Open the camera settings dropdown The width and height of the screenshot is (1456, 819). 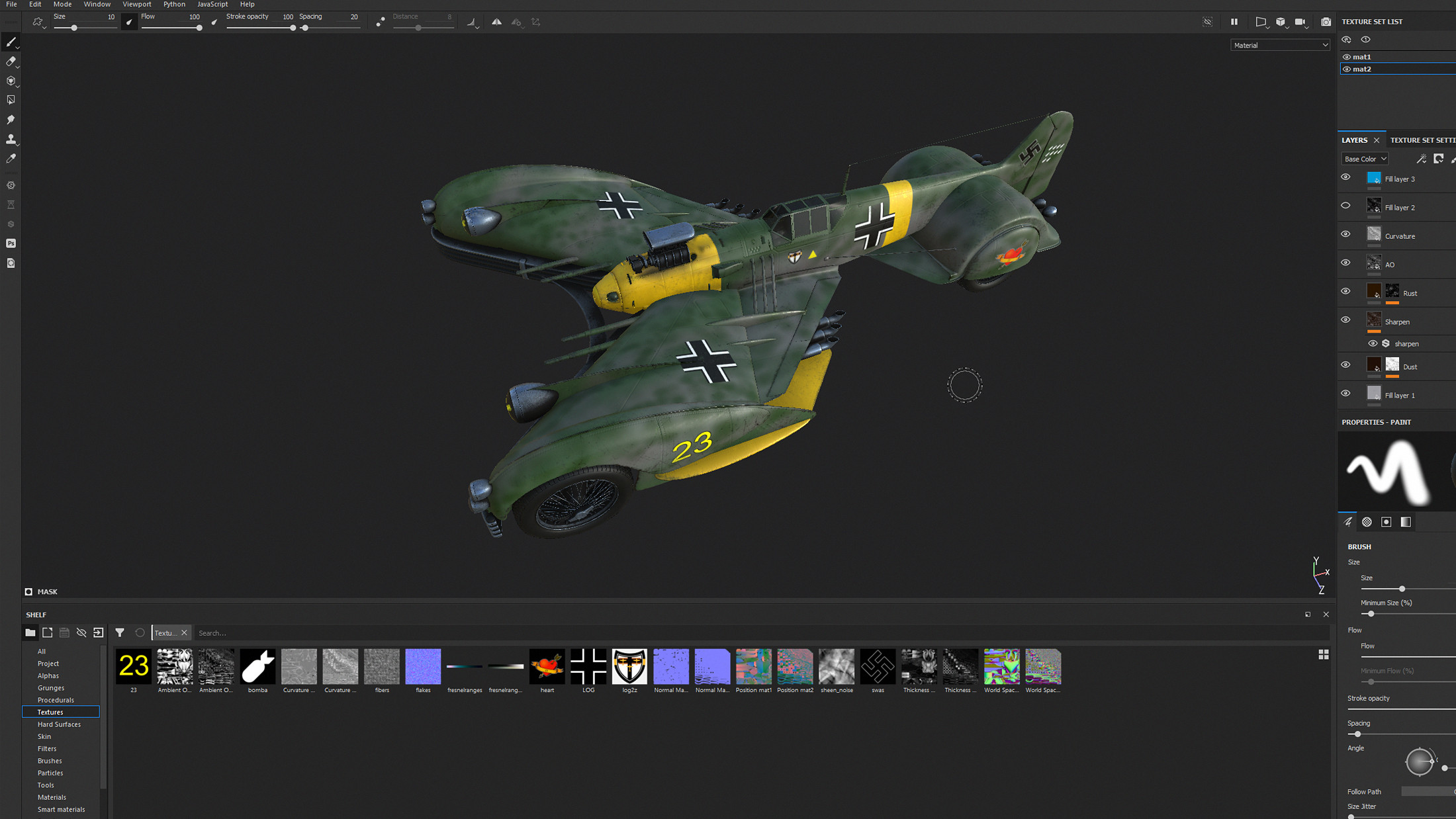(1301, 22)
